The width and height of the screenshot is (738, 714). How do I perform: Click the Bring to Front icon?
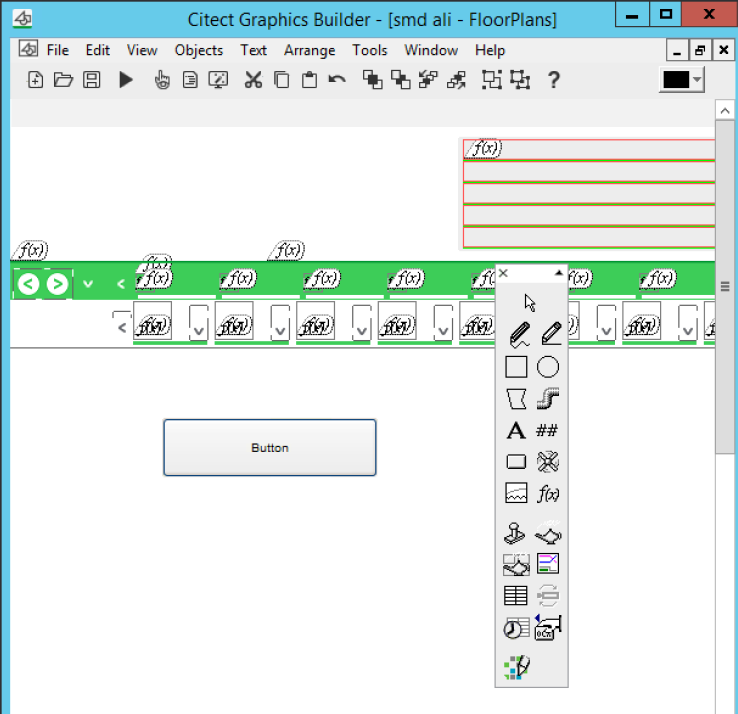click(372, 80)
